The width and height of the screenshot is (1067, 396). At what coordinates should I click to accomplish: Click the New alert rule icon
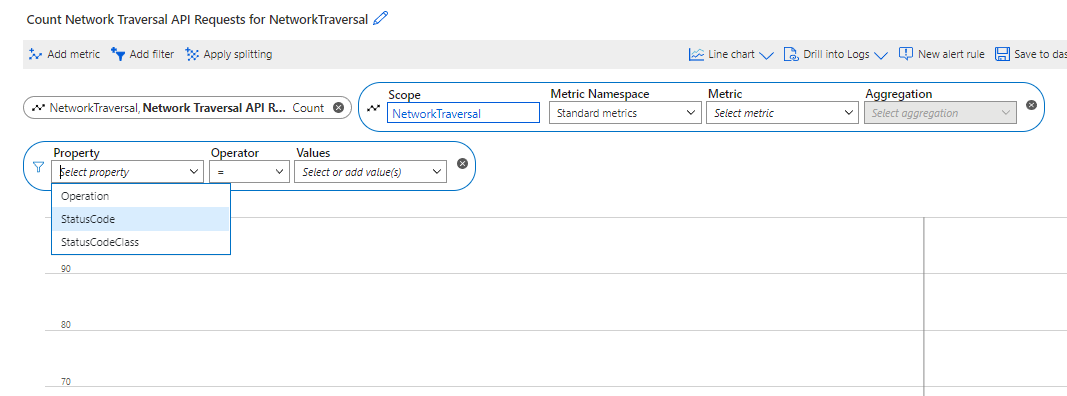tap(906, 54)
